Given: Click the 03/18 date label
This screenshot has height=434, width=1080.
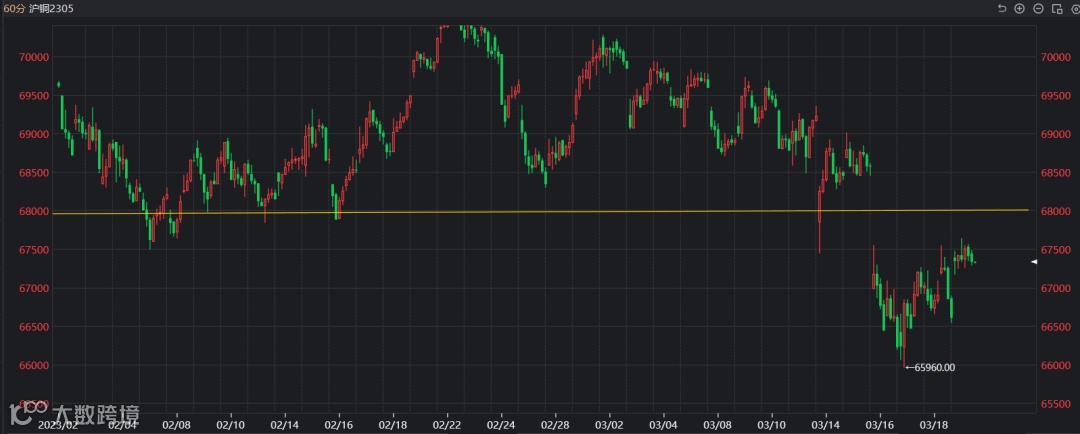Looking at the screenshot, I should (x=933, y=425).
